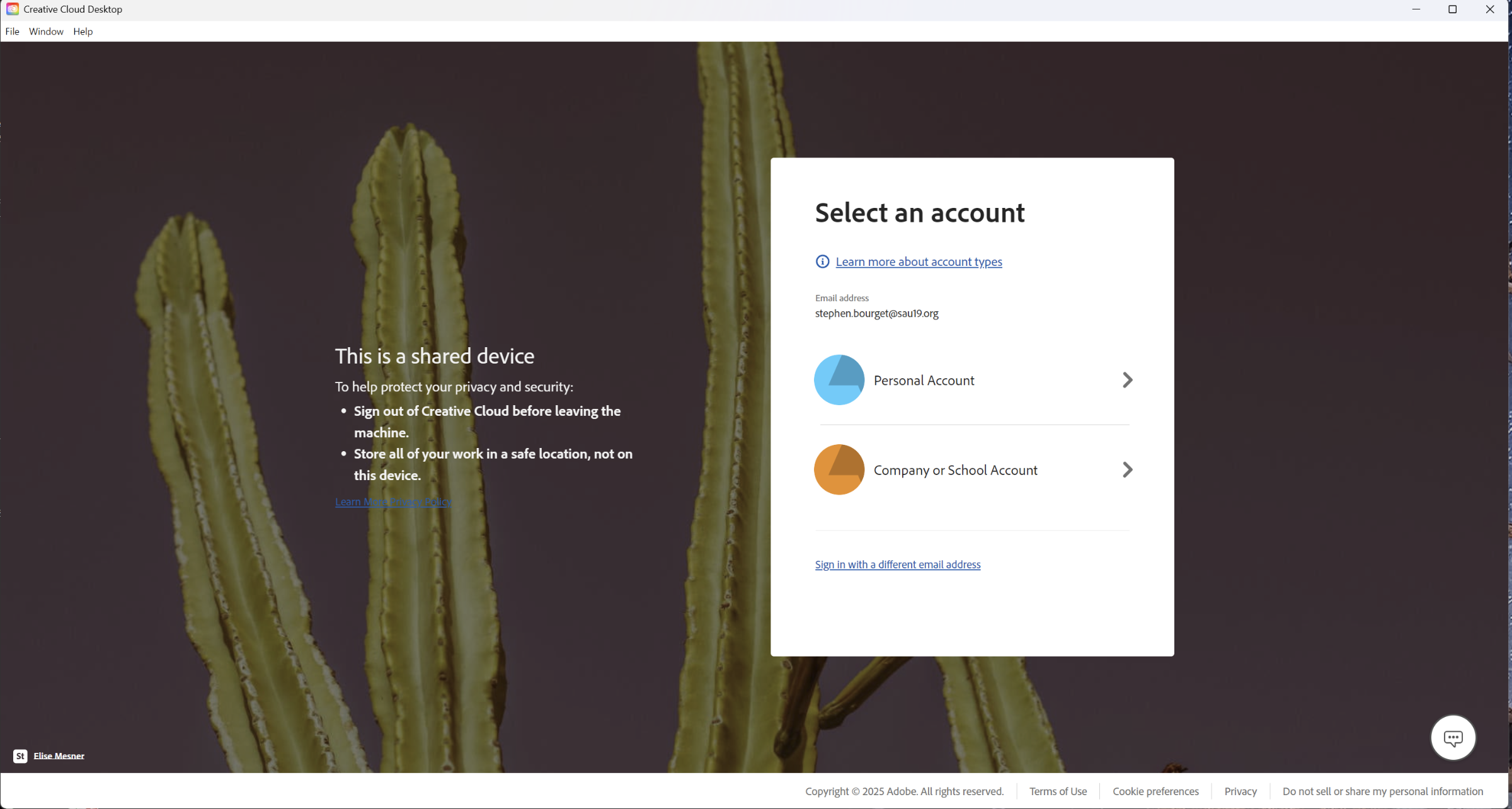Open Terms of Use in footer
This screenshot has width=1512, height=809.
(x=1058, y=791)
